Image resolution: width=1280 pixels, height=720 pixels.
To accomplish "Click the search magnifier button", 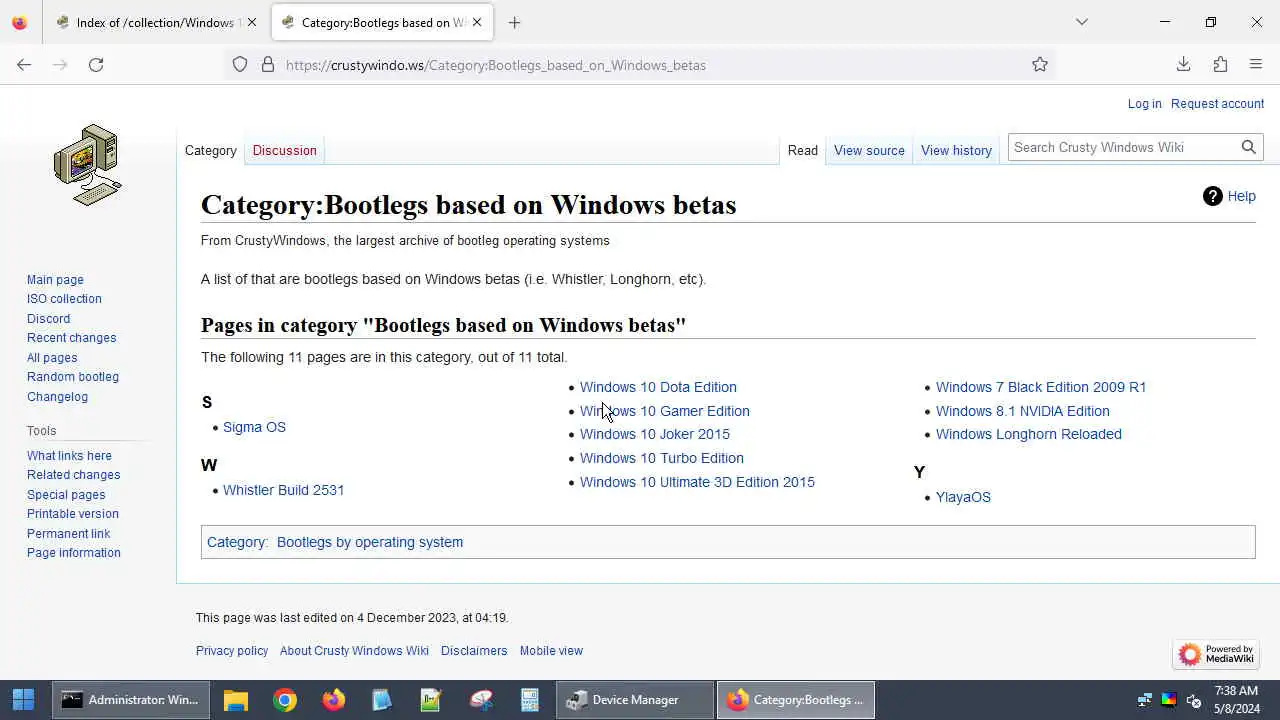I will (1248, 147).
